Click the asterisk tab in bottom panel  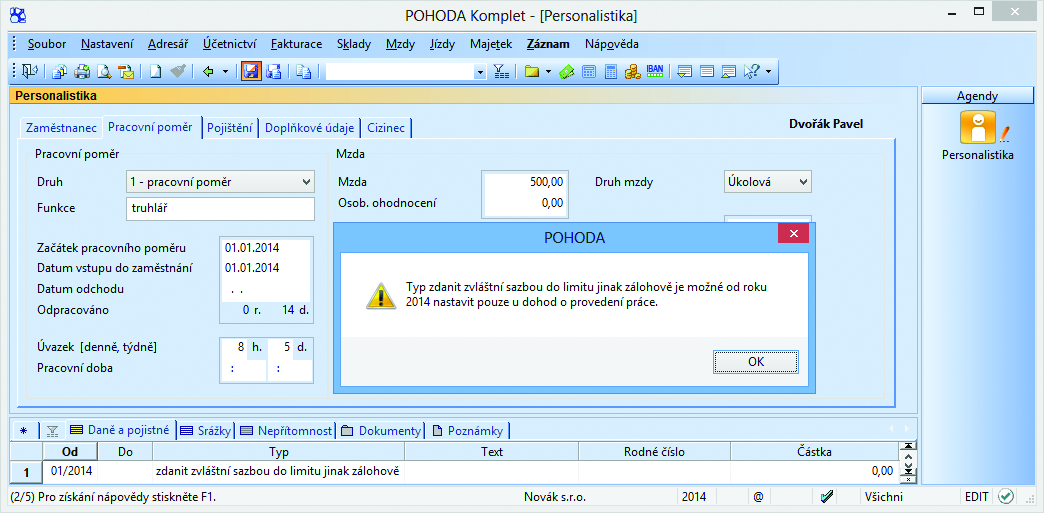(23, 431)
